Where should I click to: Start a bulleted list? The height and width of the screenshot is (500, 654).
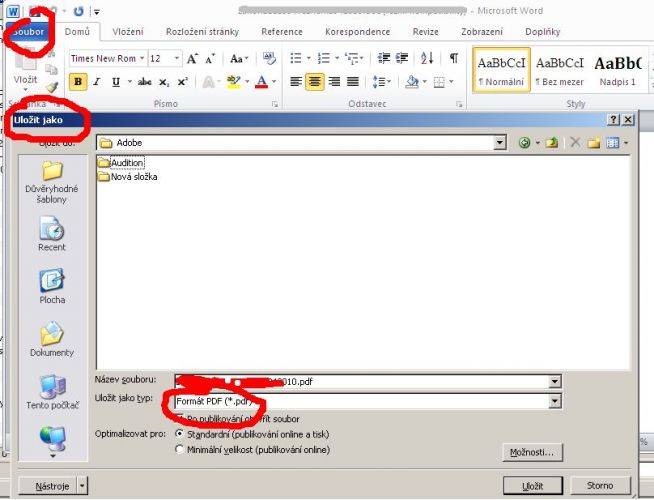coord(296,58)
